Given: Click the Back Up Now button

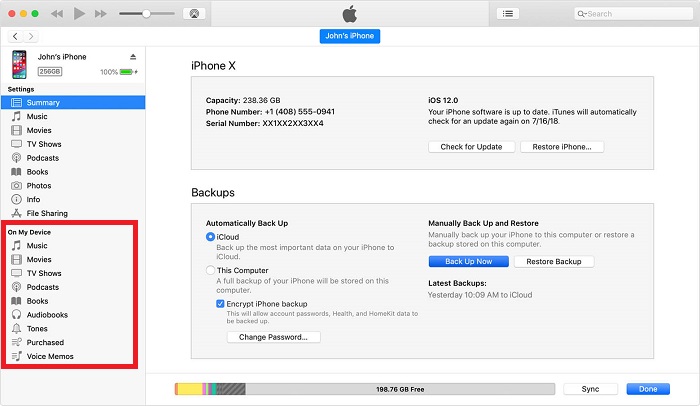Looking at the screenshot, I should click(x=468, y=262).
